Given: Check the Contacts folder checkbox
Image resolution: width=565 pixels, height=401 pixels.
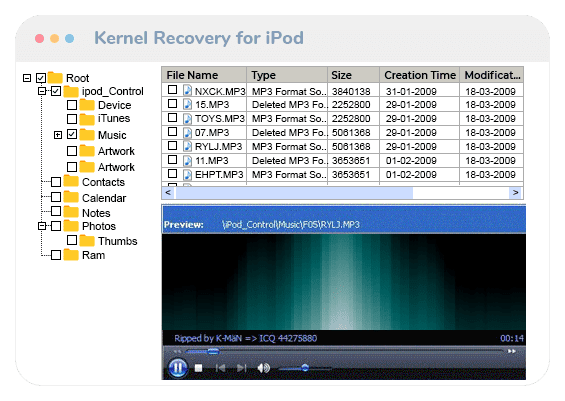Looking at the screenshot, I should tap(56, 182).
